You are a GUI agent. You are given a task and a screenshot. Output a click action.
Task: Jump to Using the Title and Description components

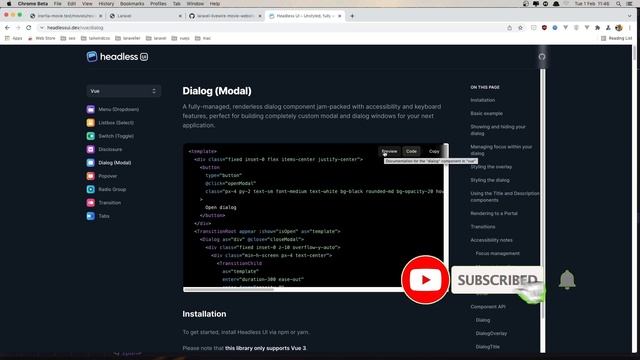click(504, 197)
